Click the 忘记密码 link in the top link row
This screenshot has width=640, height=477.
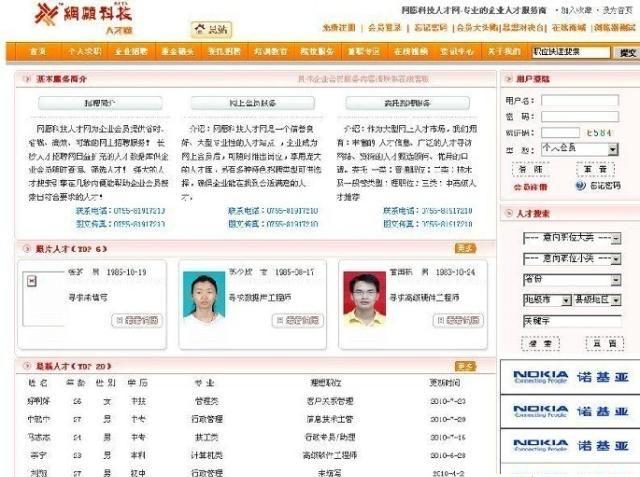pos(431,28)
